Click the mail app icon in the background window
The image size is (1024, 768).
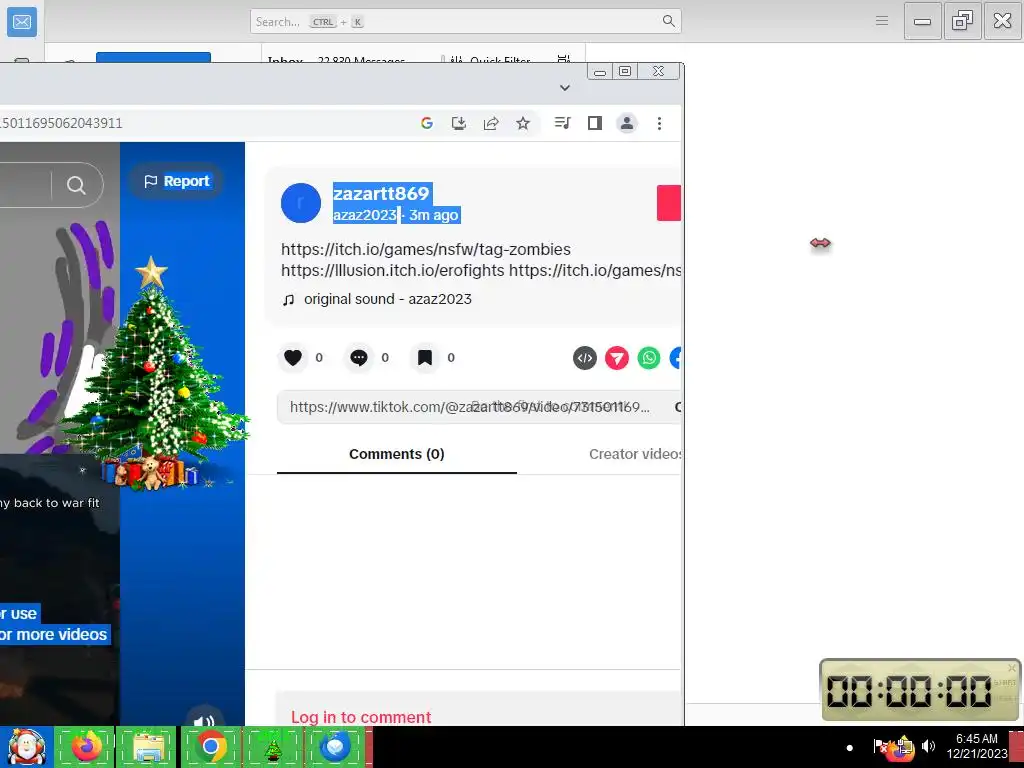(x=22, y=22)
